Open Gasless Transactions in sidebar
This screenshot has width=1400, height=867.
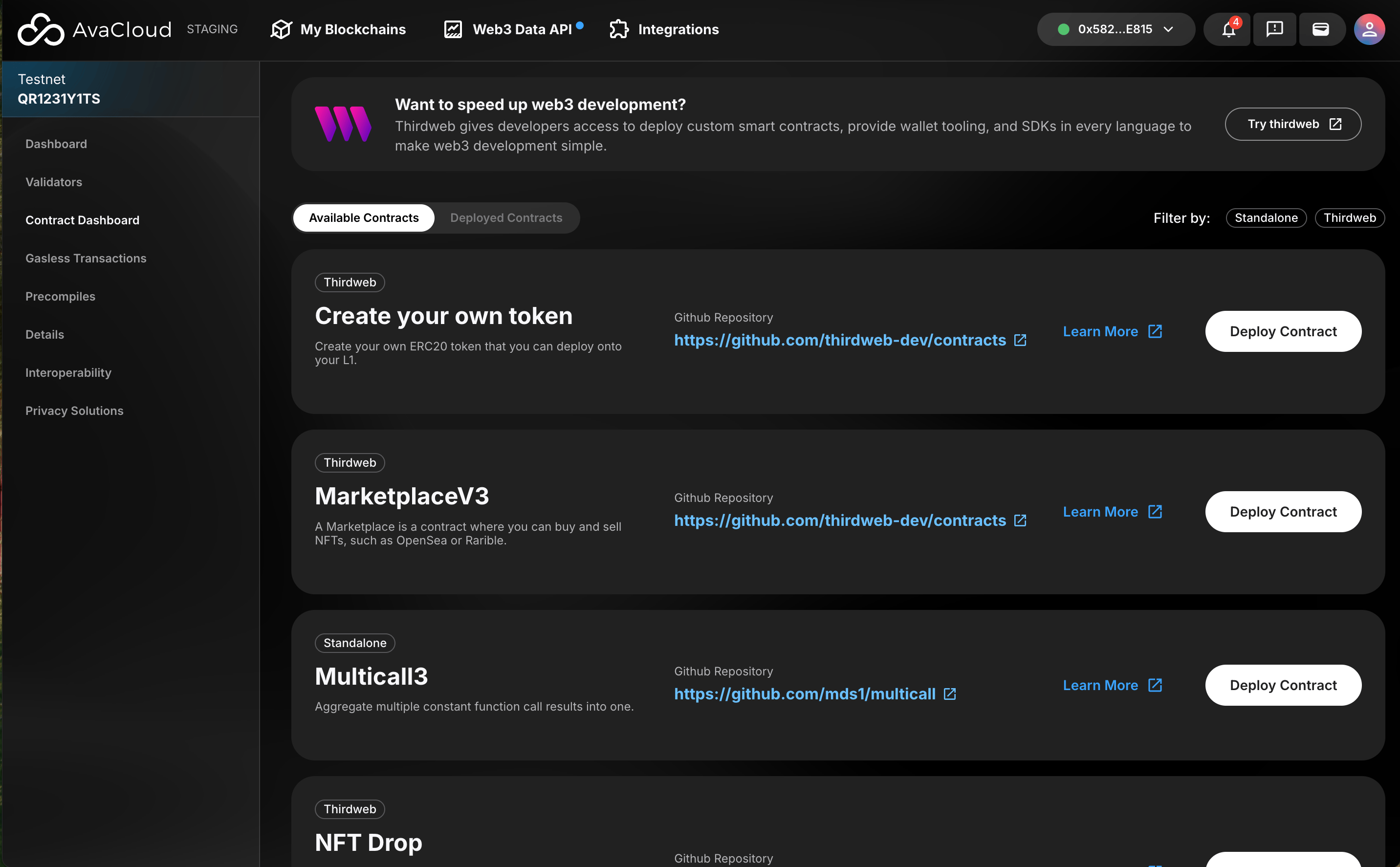[x=86, y=258]
